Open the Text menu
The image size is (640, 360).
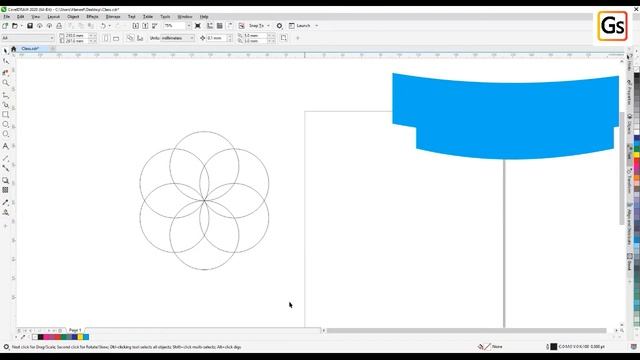click(131, 17)
